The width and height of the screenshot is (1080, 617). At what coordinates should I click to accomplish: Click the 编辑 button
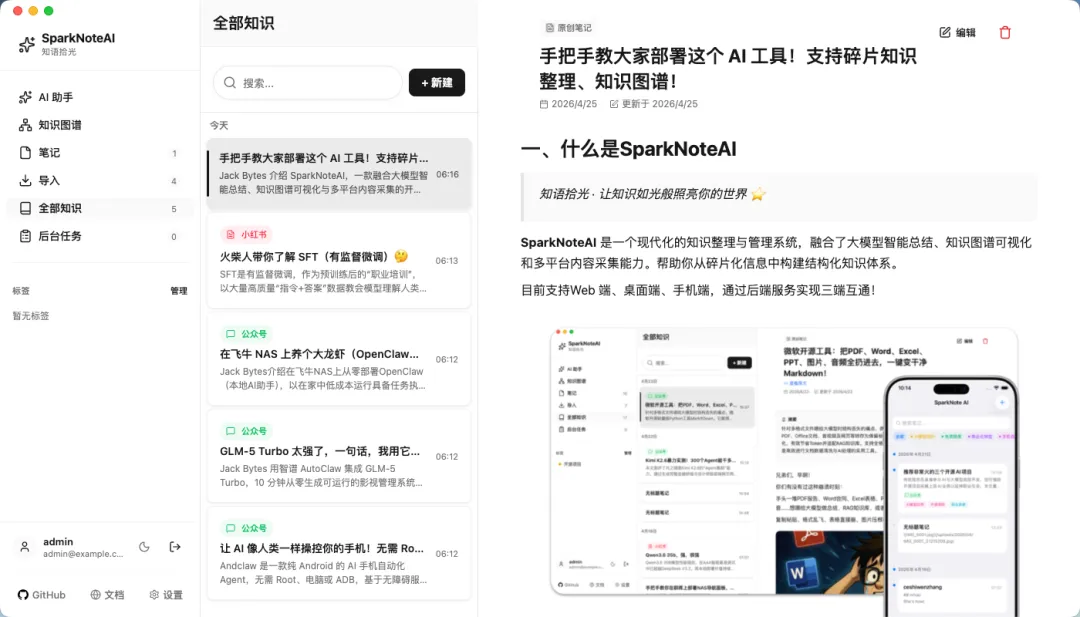point(958,32)
